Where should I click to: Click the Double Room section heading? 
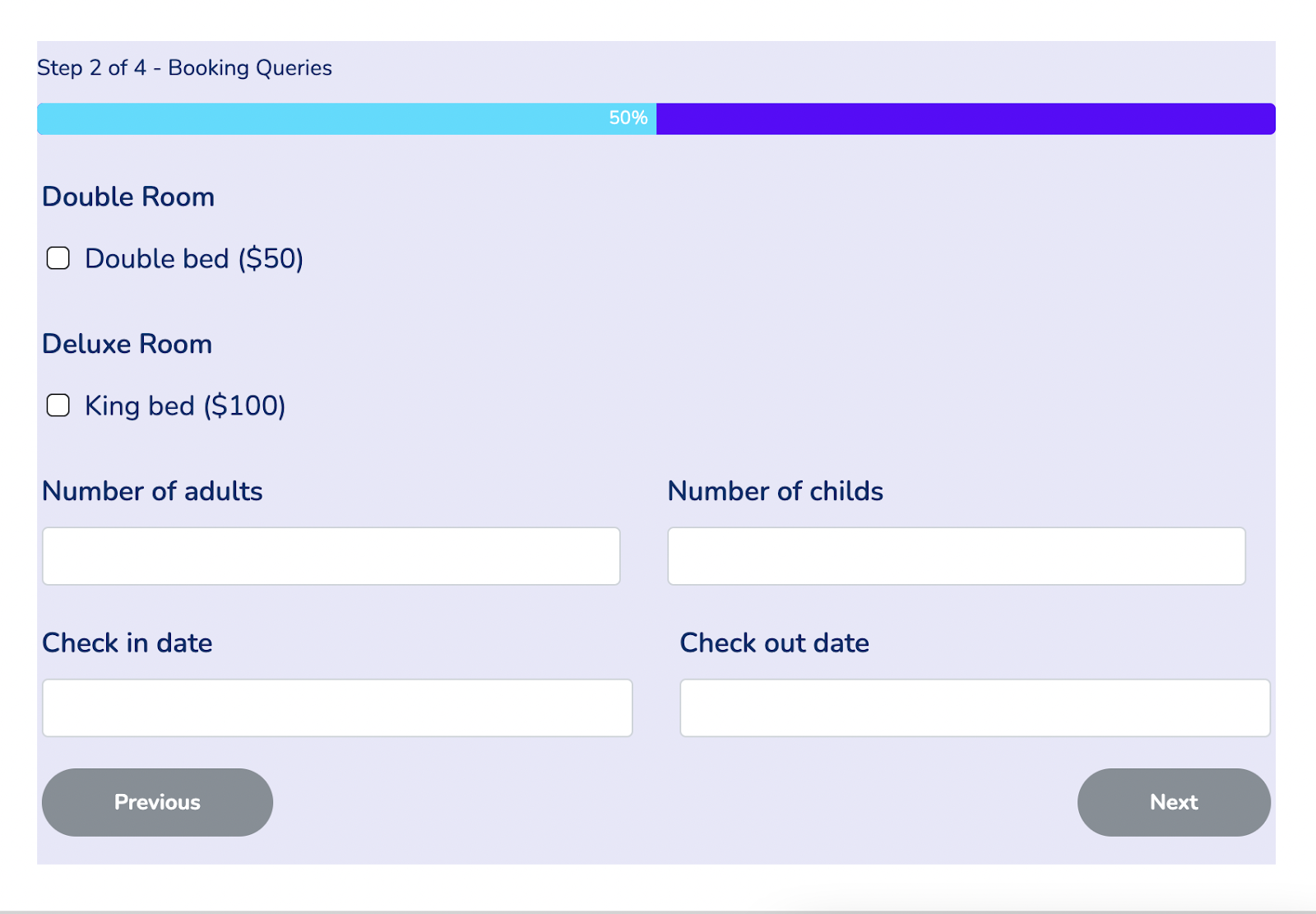point(128,197)
